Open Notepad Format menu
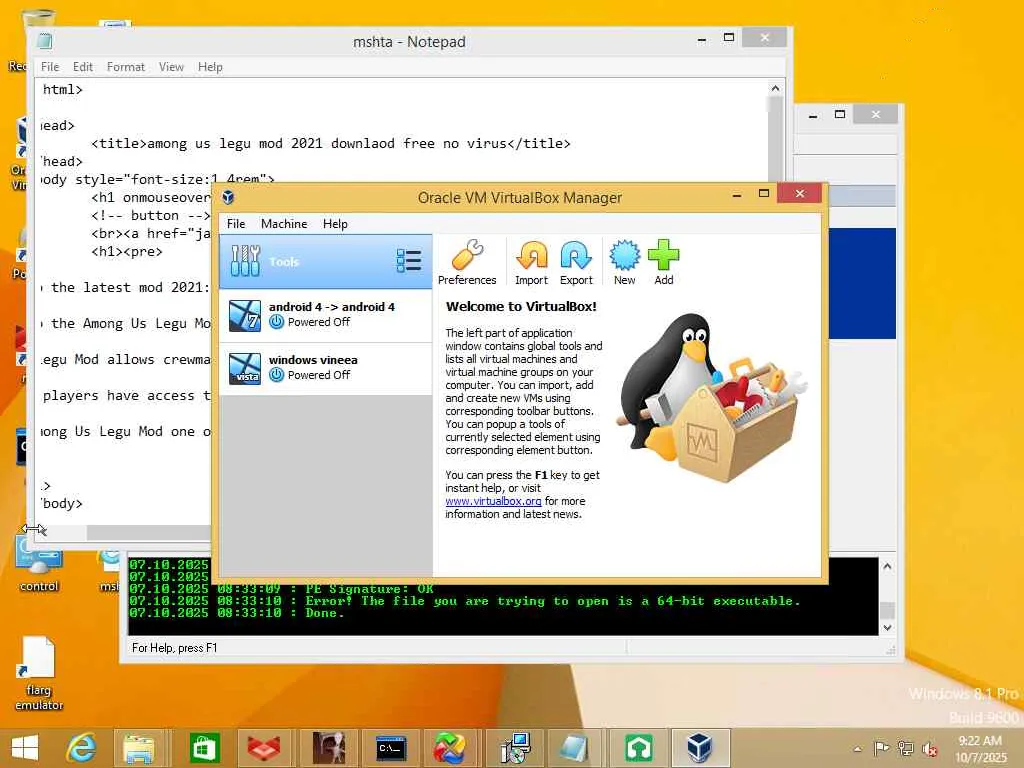The image size is (1024, 768). tap(125, 67)
